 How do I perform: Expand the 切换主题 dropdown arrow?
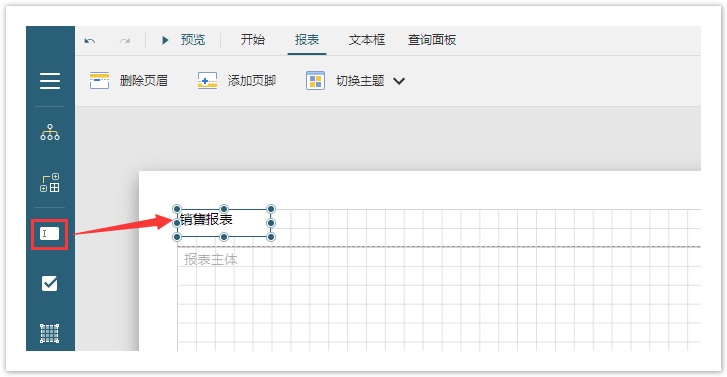pyautogui.click(x=399, y=81)
